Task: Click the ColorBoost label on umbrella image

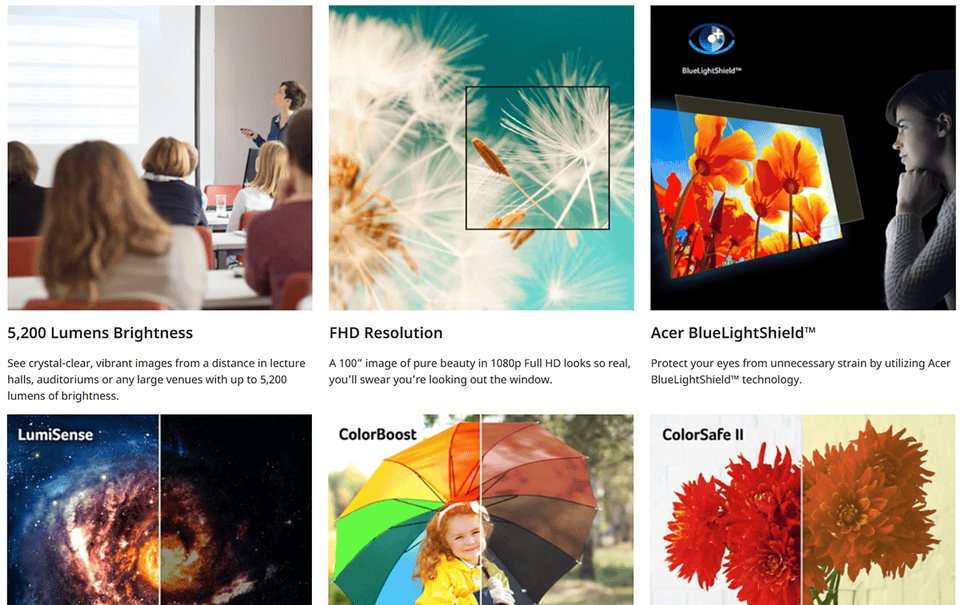Action: pyautogui.click(x=378, y=435)
